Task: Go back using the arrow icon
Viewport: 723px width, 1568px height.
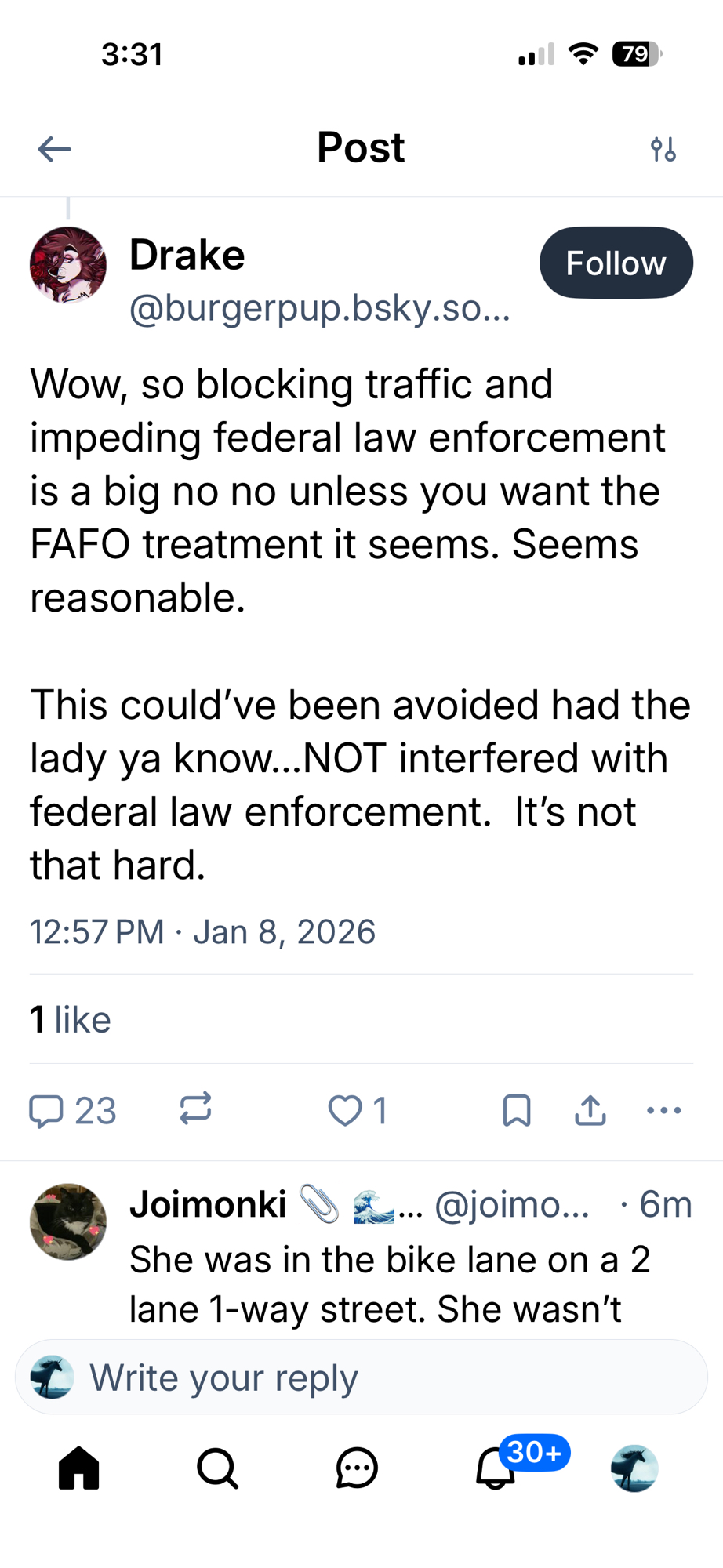Action: pyautogui.click(x=55, y=149)
